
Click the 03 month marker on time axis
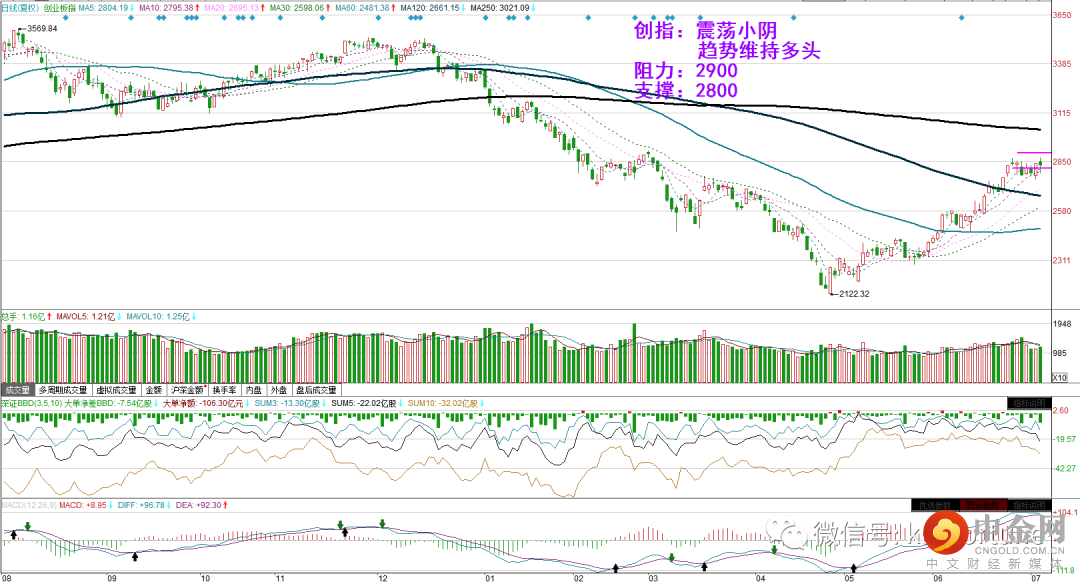click(x=653, y=578)
